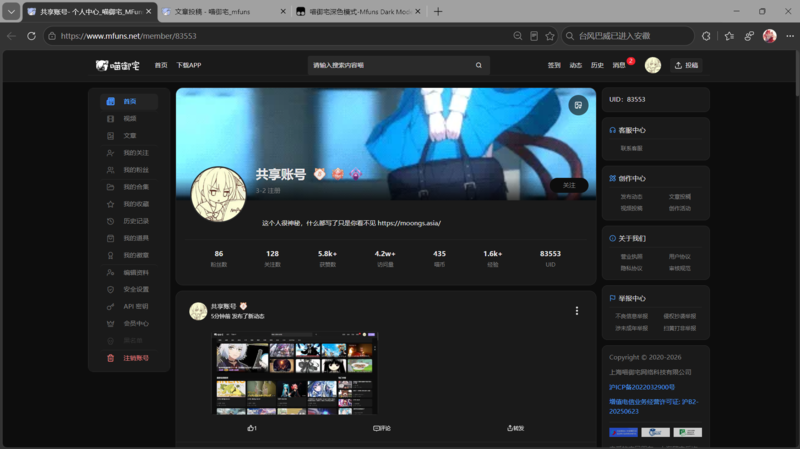Image resolution: width=800 pixels, height=449 pixels.
Task: Like the post with the thumbs-up icon
Action: click(252, 428)
